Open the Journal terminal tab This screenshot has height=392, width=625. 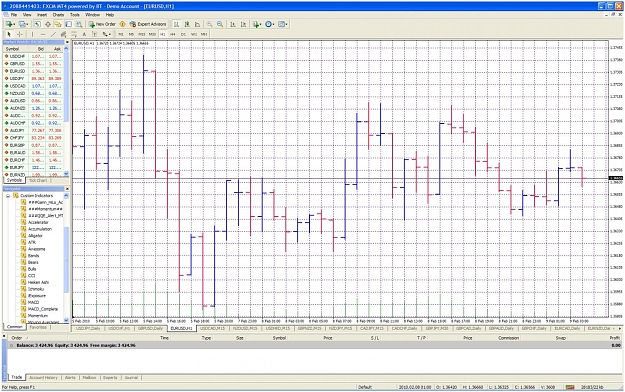tap(131, 377)
